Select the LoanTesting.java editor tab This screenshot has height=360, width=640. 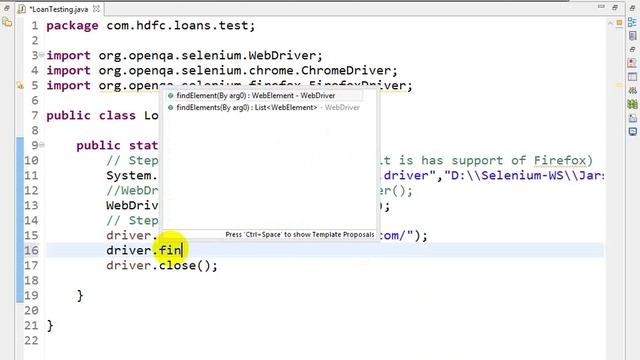click(x=59, y=9)
